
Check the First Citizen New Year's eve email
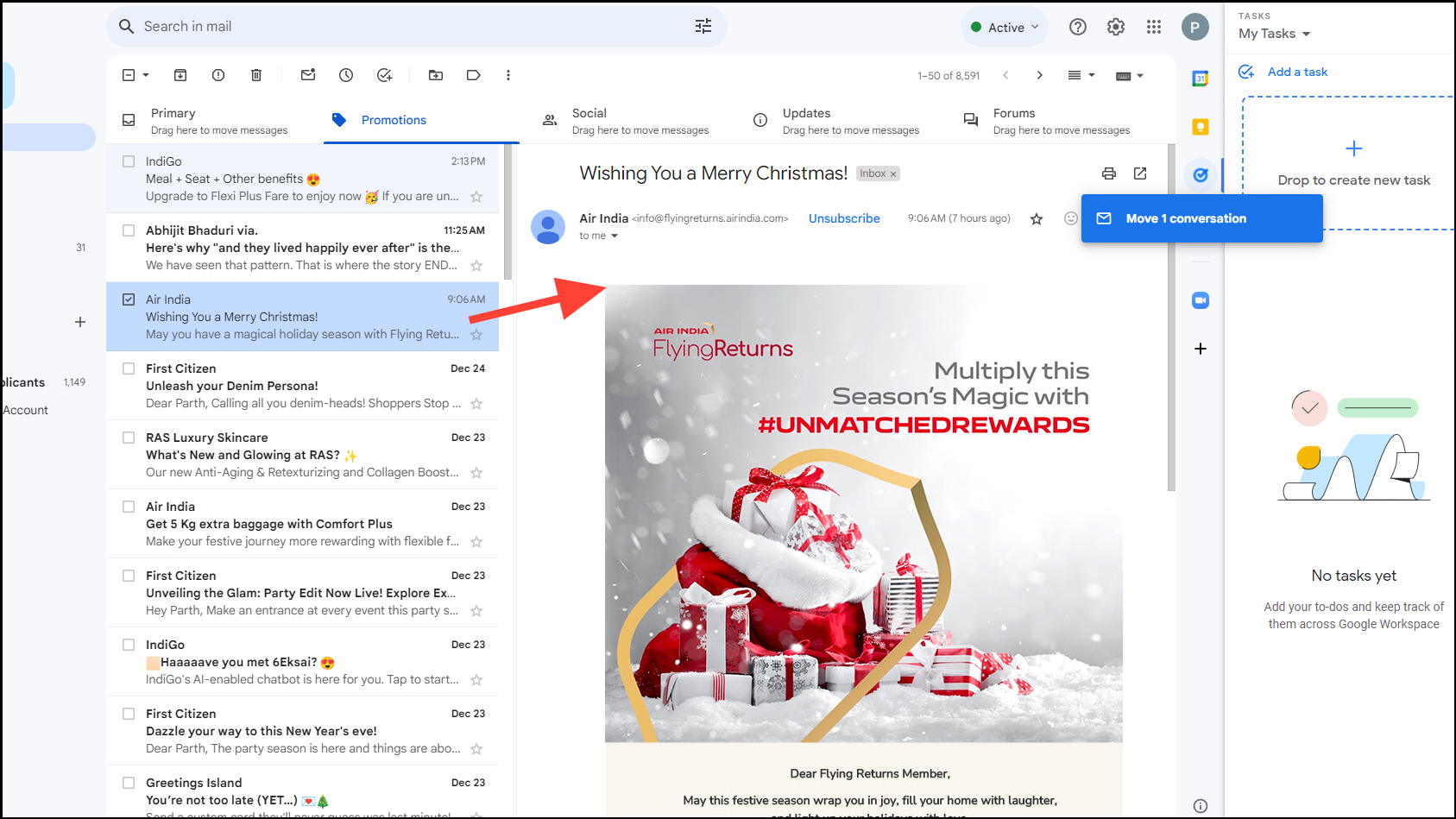(129, 714)
